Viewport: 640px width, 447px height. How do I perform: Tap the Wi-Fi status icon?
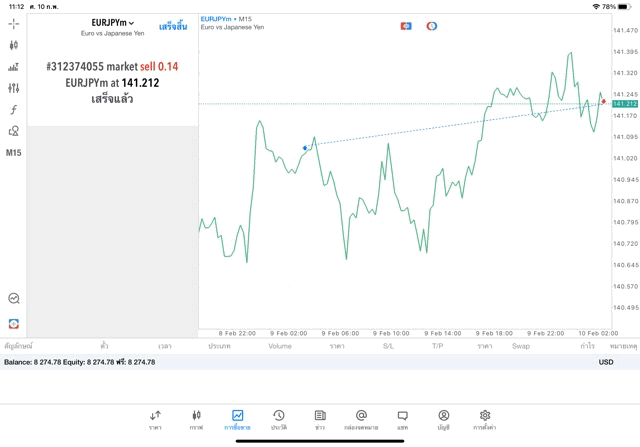596,7
